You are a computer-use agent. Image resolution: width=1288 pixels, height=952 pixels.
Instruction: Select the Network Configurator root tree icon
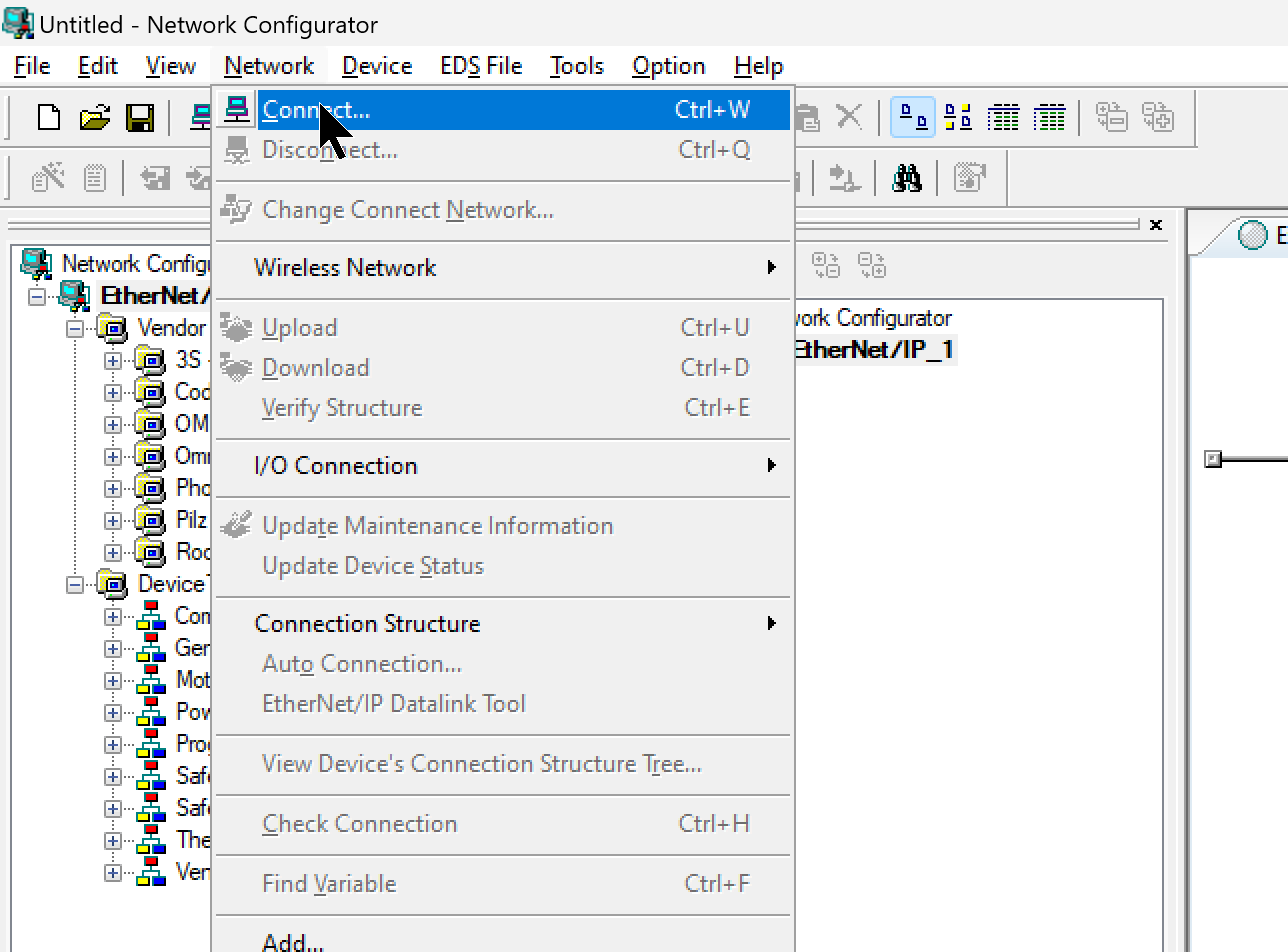(x=36, y=264)
